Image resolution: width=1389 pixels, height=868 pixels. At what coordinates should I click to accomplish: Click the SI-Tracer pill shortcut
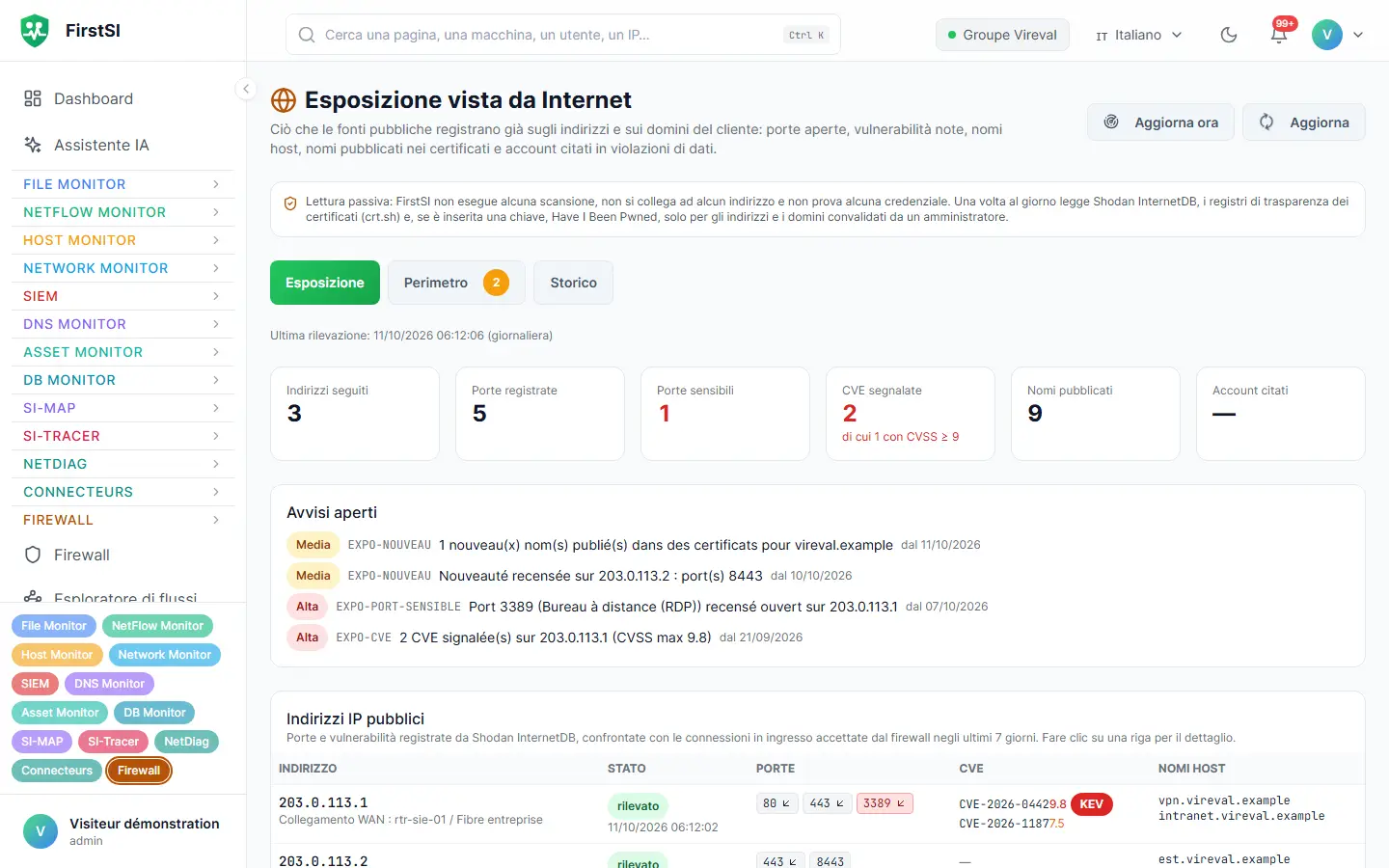click(113, 742)
